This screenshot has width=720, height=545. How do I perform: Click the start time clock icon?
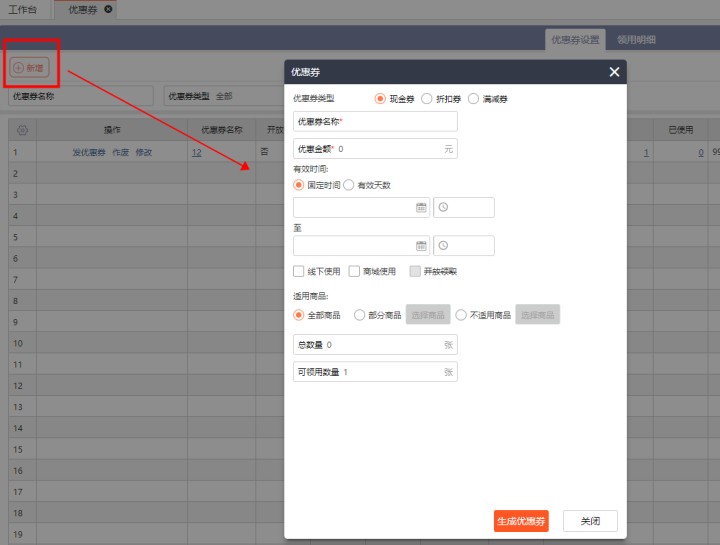pos(443,207)
